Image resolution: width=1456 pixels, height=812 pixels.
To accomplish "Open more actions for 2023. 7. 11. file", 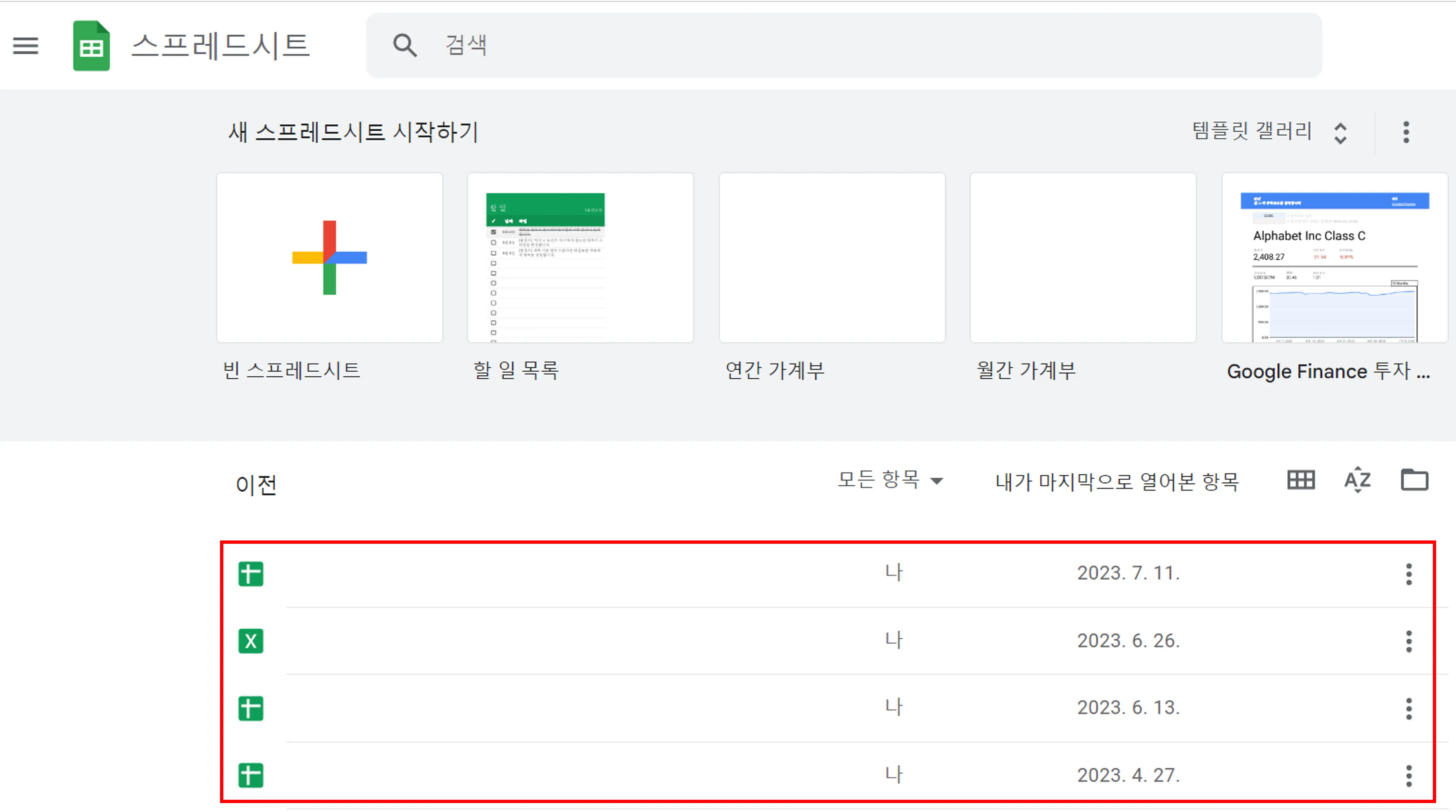I will [x=1409, y=574].
